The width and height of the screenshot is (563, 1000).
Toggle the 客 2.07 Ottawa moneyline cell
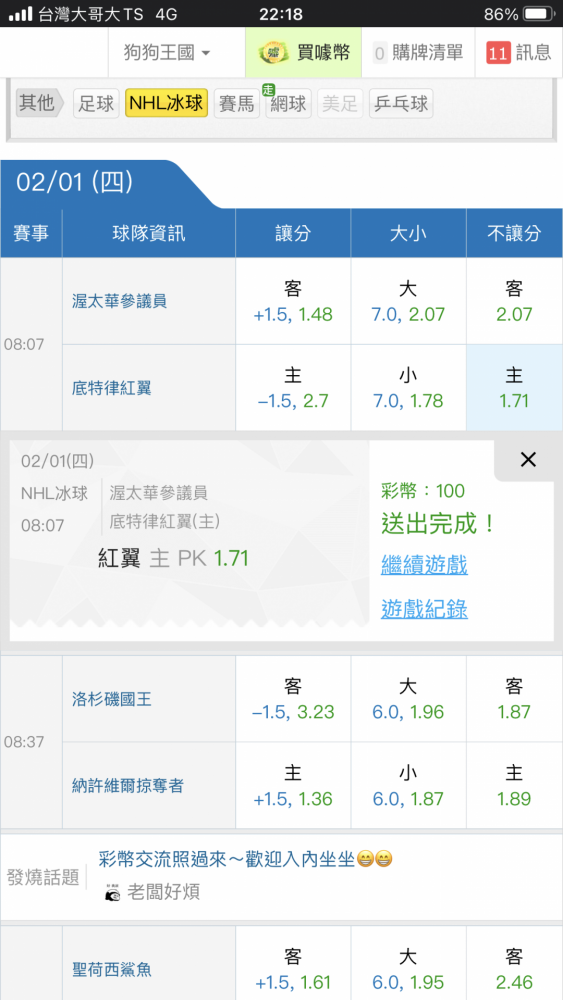pyautogui.click(x=514, y=301)
